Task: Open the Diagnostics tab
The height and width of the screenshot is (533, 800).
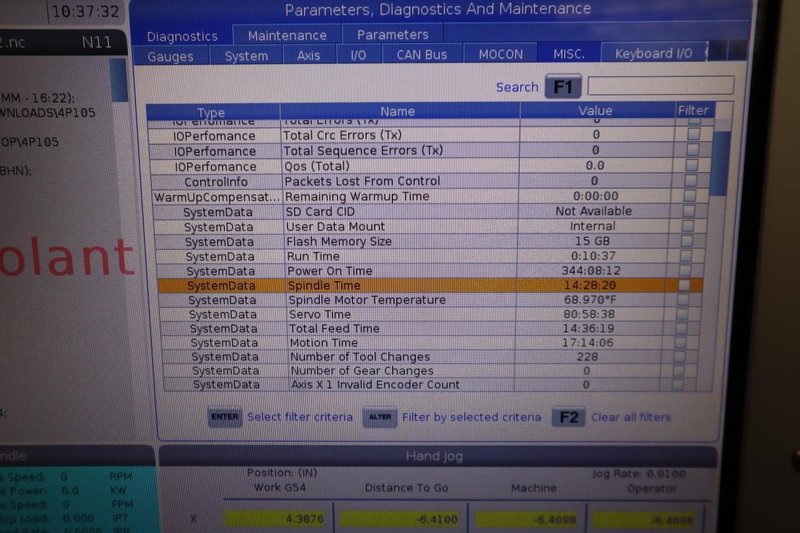Action: (182, 36)
